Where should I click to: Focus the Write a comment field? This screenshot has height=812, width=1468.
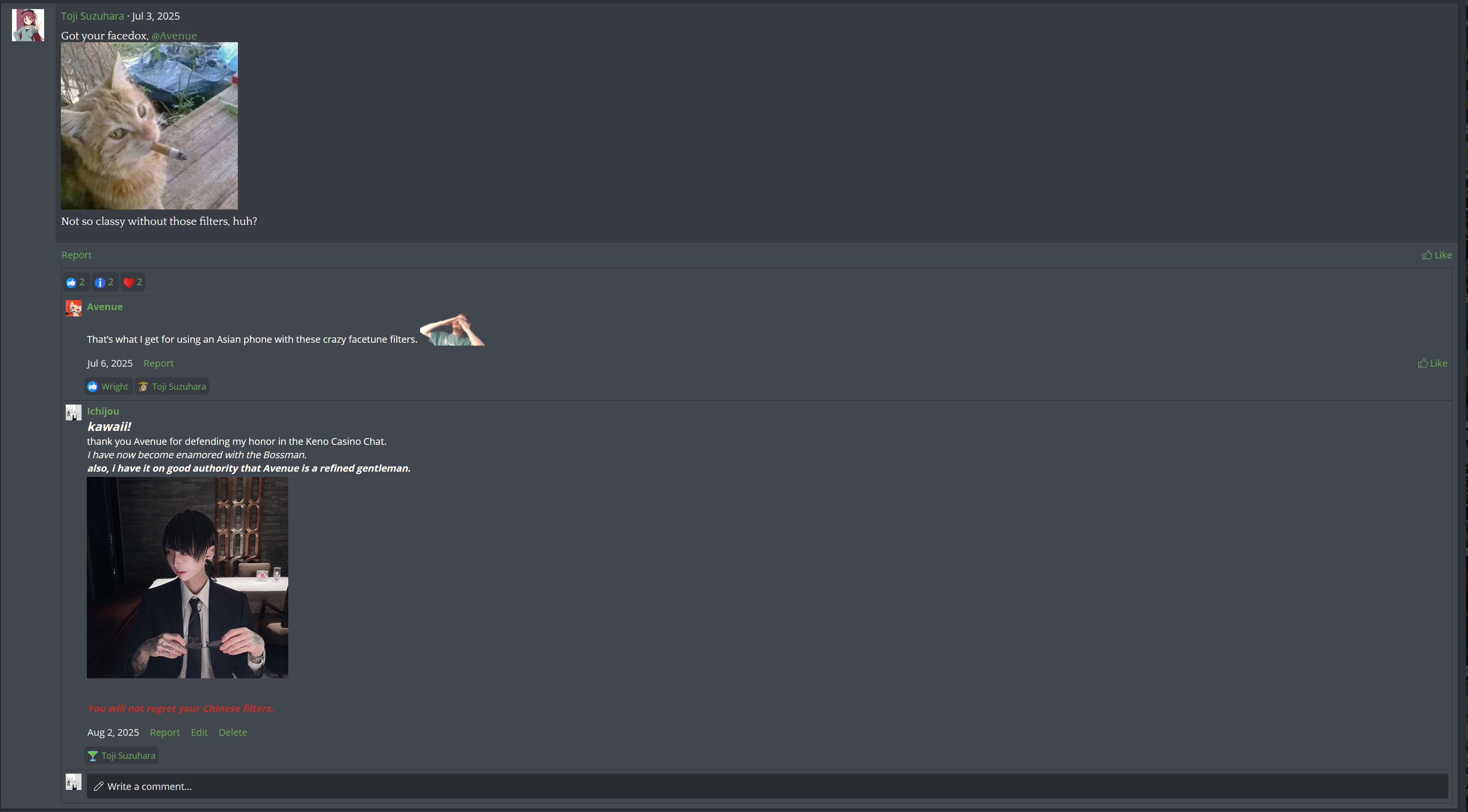(767, 787)
